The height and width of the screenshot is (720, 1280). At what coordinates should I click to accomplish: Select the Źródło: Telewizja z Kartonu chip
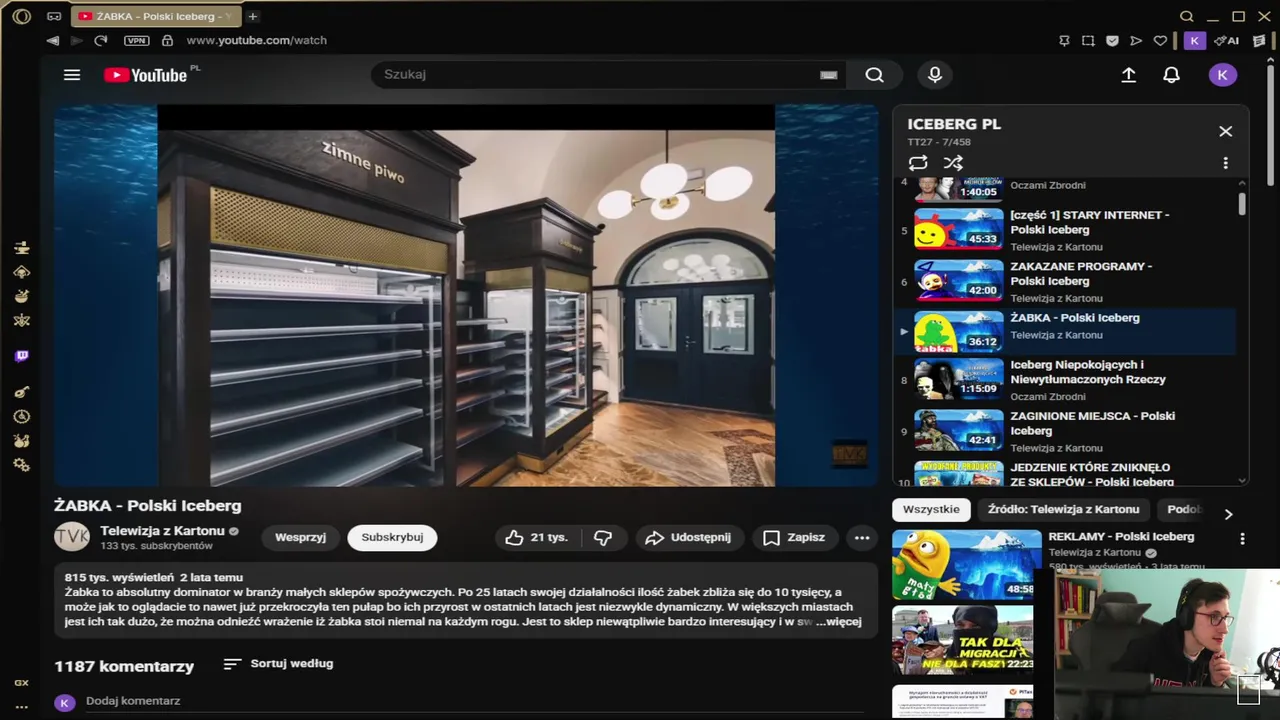(x=1063, y=510)
